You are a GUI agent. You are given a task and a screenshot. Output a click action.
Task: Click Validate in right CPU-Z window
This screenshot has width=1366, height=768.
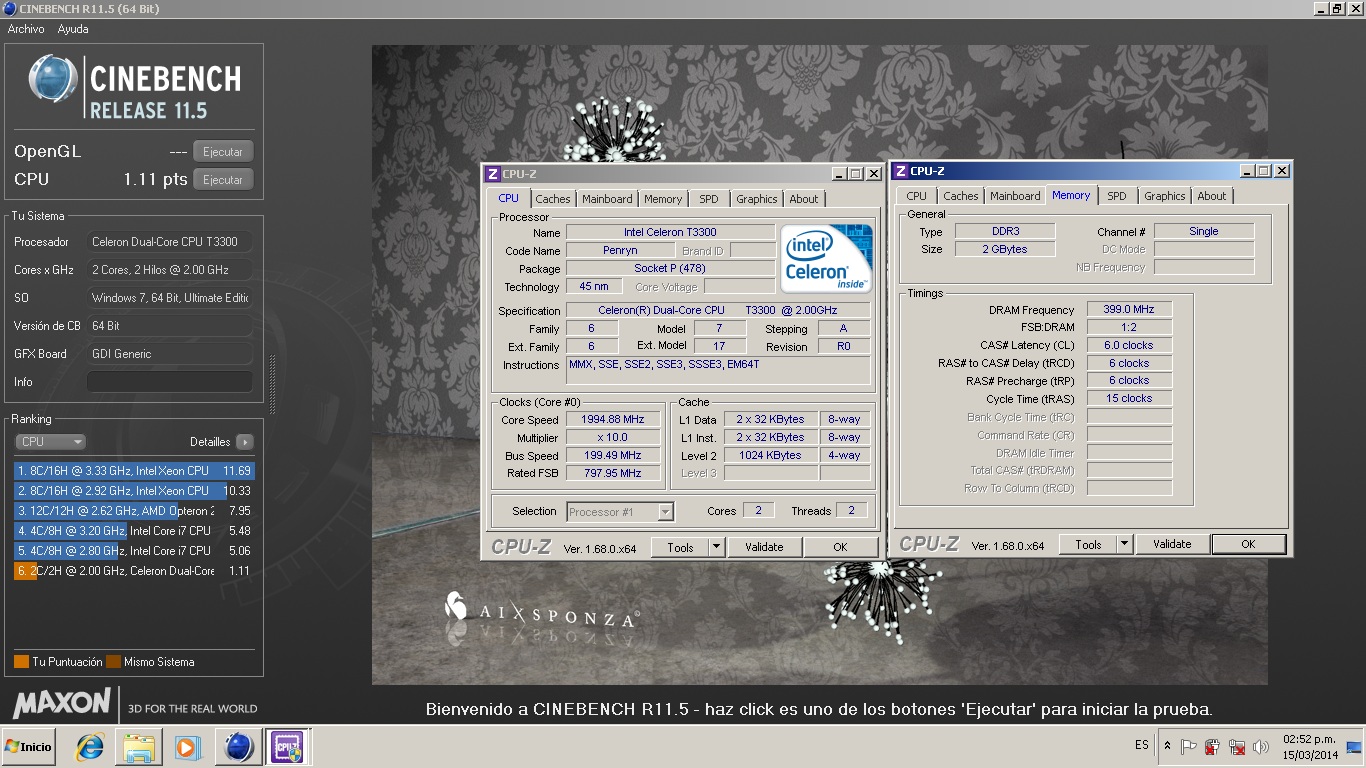(x=1172, y=544)
